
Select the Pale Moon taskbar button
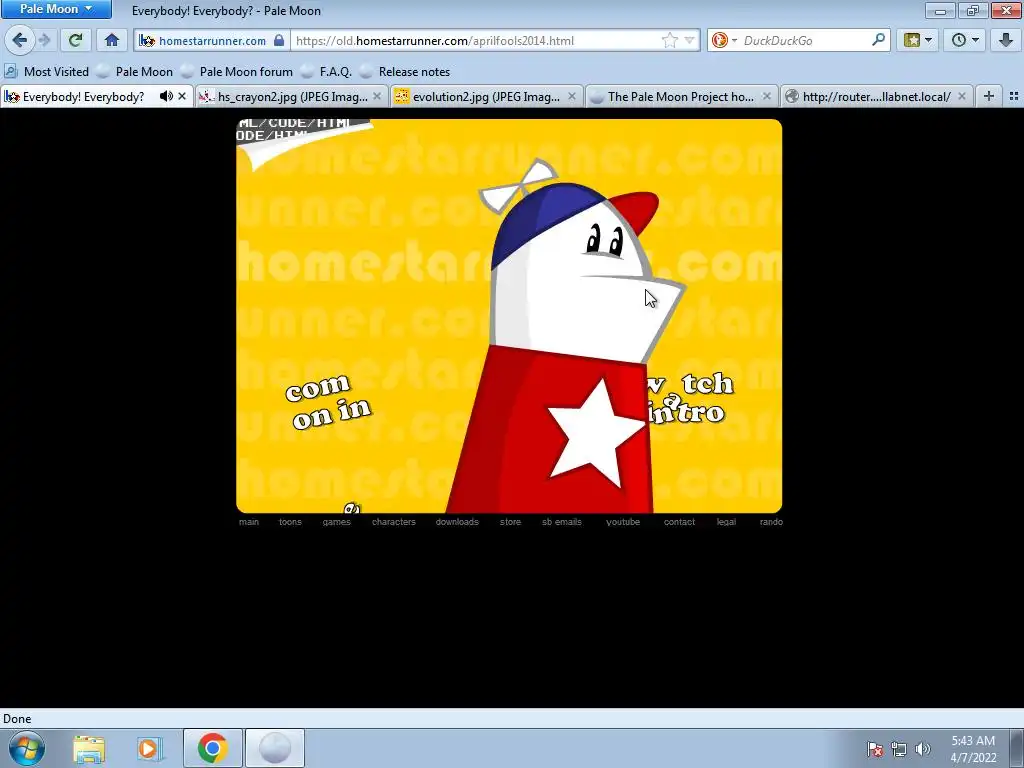[274, 748]
